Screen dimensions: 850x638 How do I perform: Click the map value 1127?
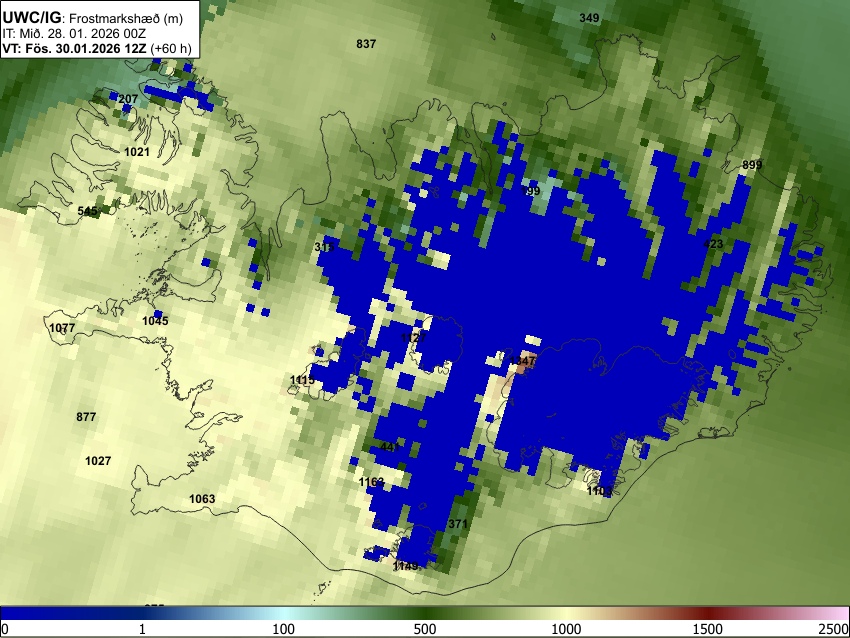[x=414, y=338]
